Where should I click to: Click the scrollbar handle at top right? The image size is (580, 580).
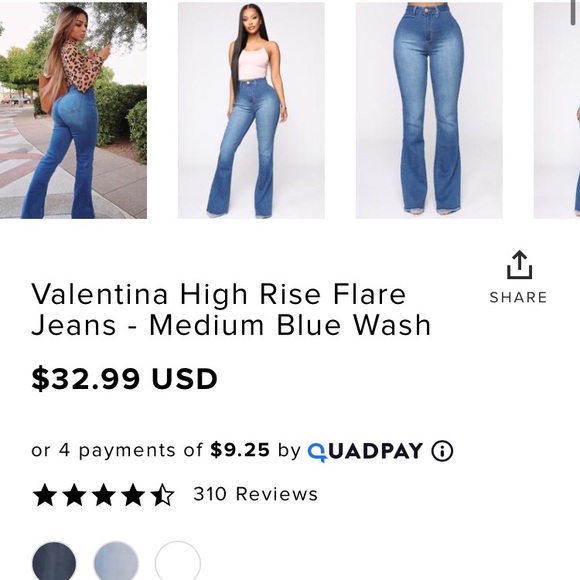(575, 13)
